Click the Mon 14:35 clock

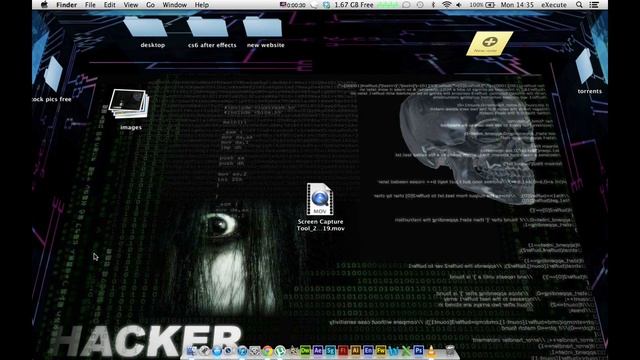[517, 5]
